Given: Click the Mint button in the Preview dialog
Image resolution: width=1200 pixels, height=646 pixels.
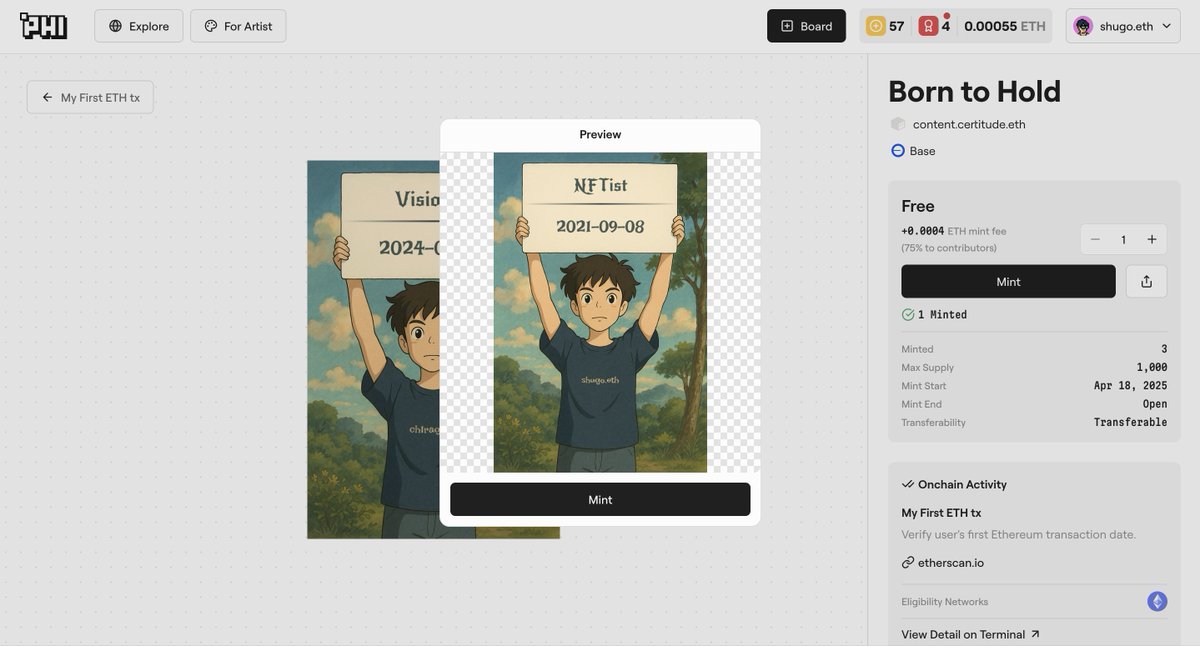Looking at the screenshot, I should point(600,500).
